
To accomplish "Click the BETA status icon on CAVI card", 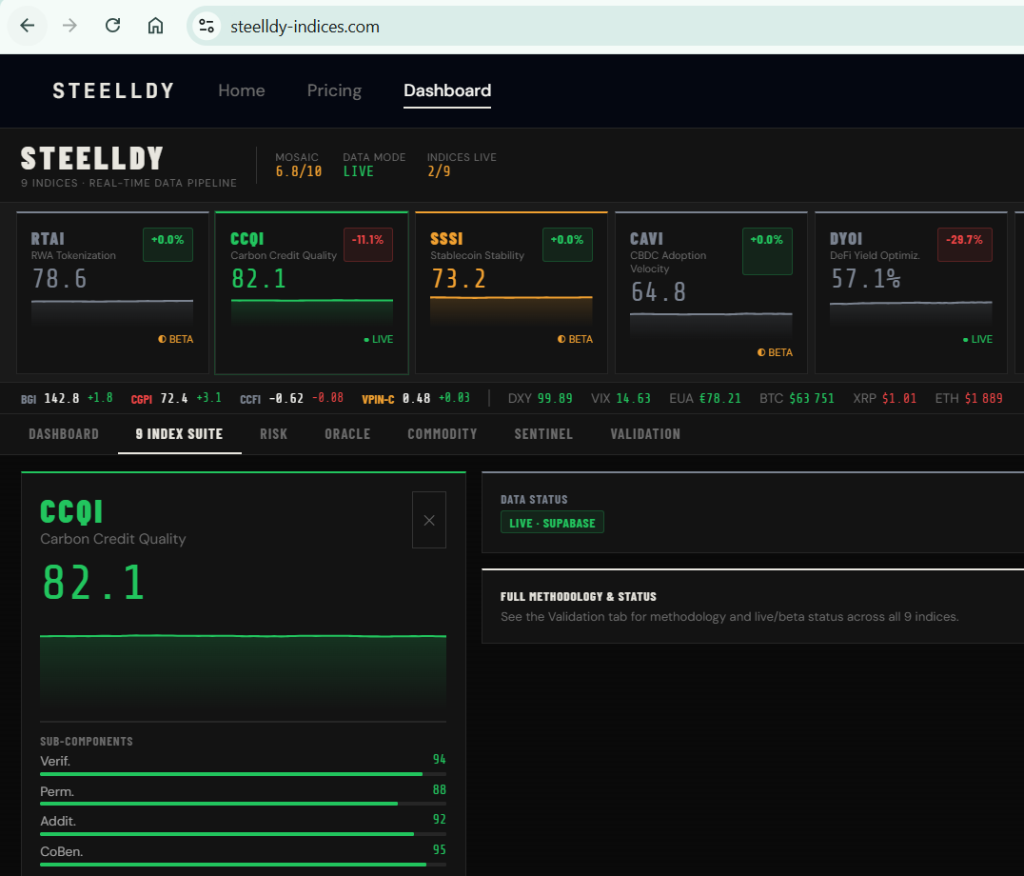I will [761, 352].
